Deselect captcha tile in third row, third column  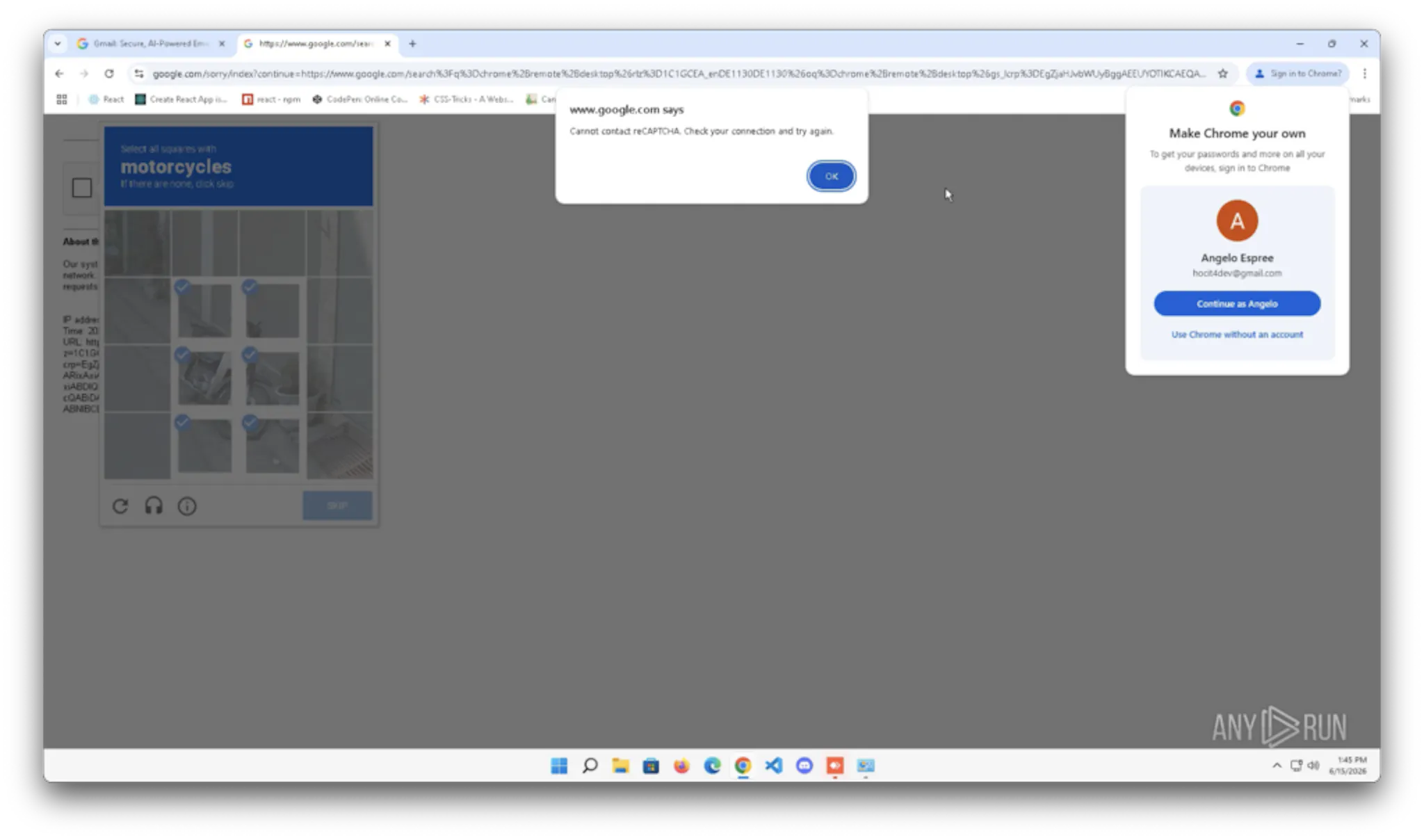[x=272, y=378]
